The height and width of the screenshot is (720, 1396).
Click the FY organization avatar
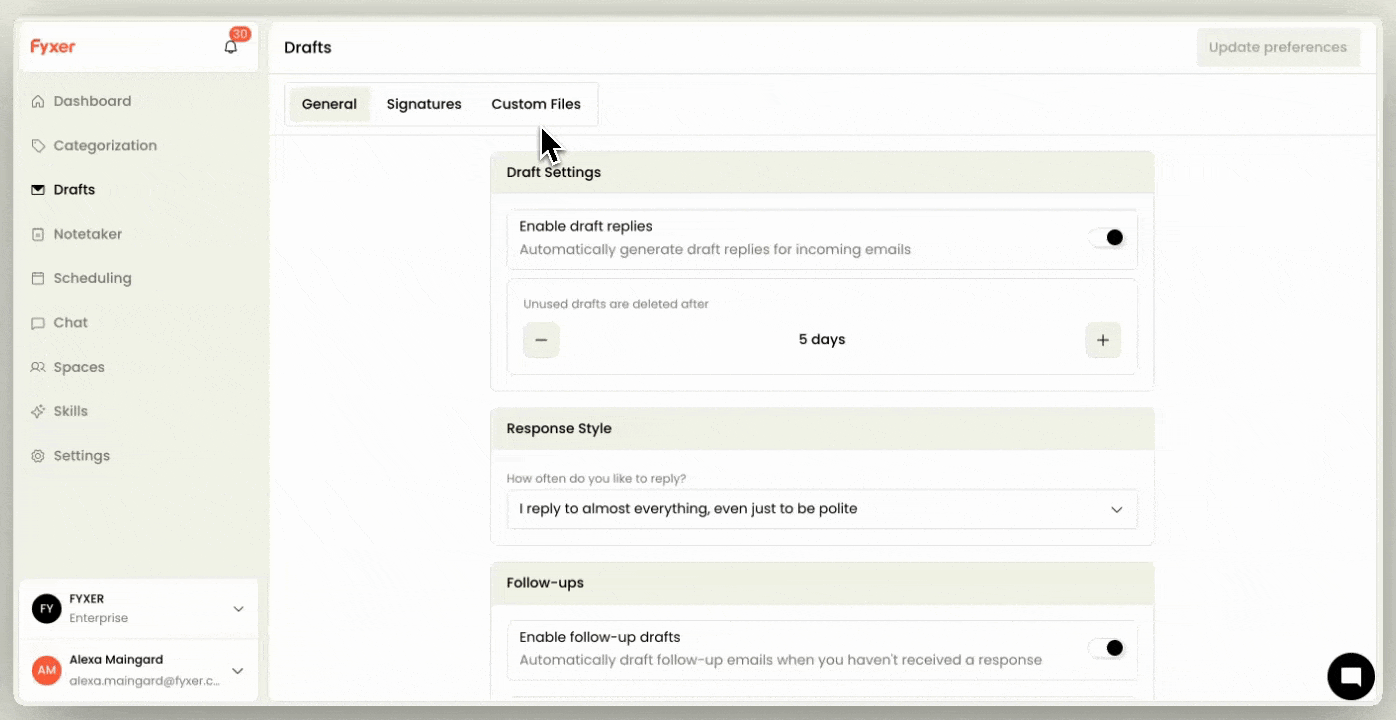47,608
